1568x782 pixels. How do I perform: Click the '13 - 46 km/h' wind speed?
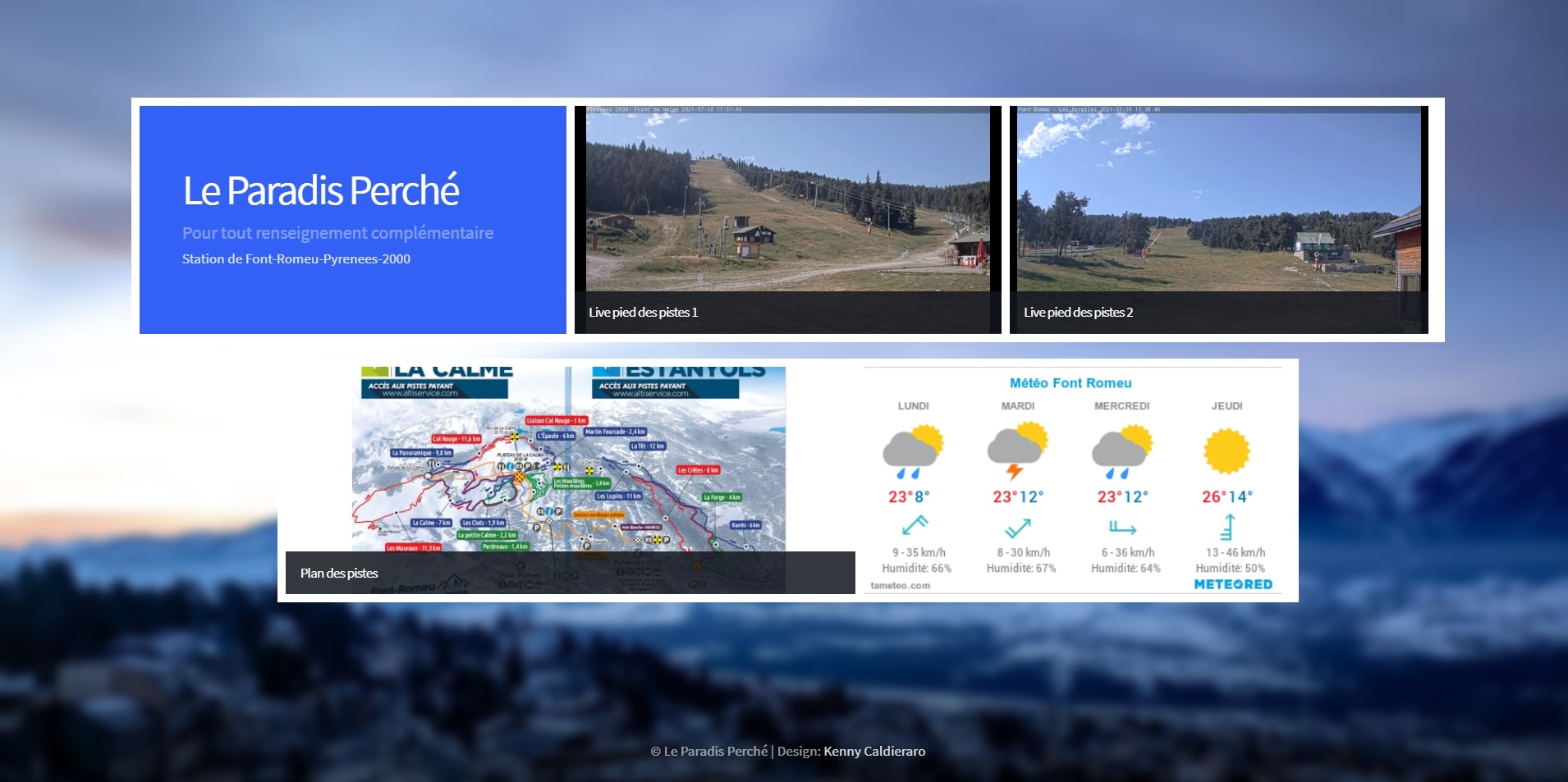pyautogui.click(x=1236, y=553)
